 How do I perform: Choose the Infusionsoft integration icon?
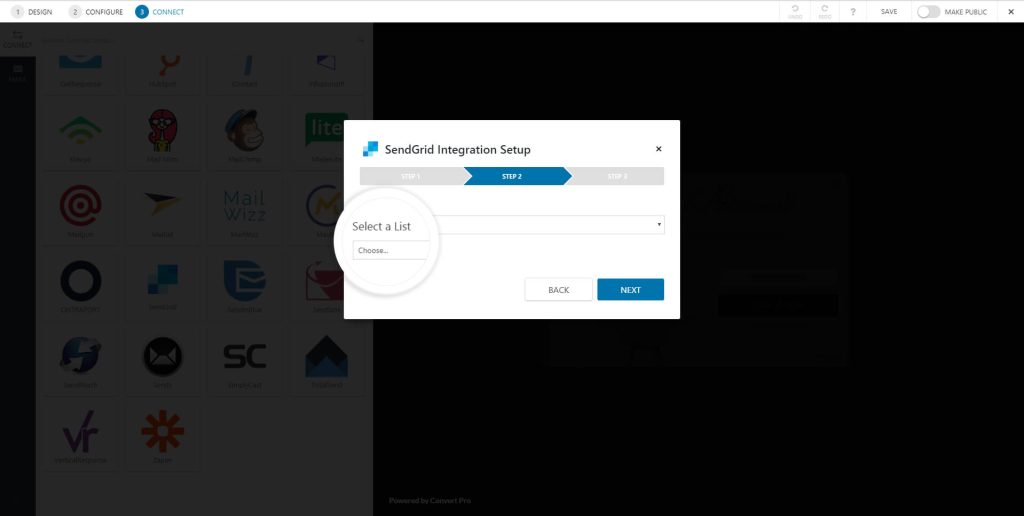[326, 62]
